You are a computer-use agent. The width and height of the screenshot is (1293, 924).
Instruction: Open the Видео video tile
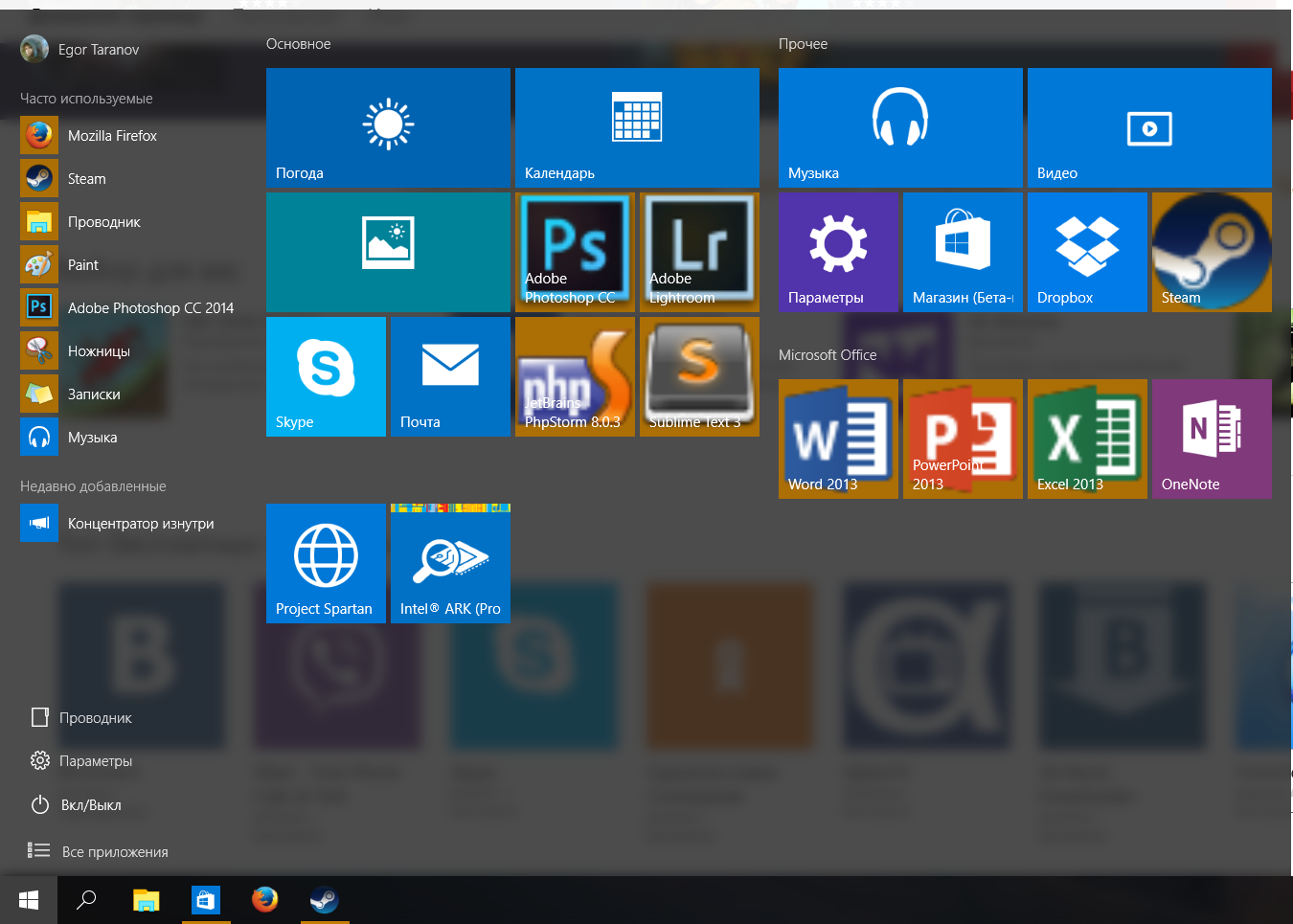click(1149, 127)
